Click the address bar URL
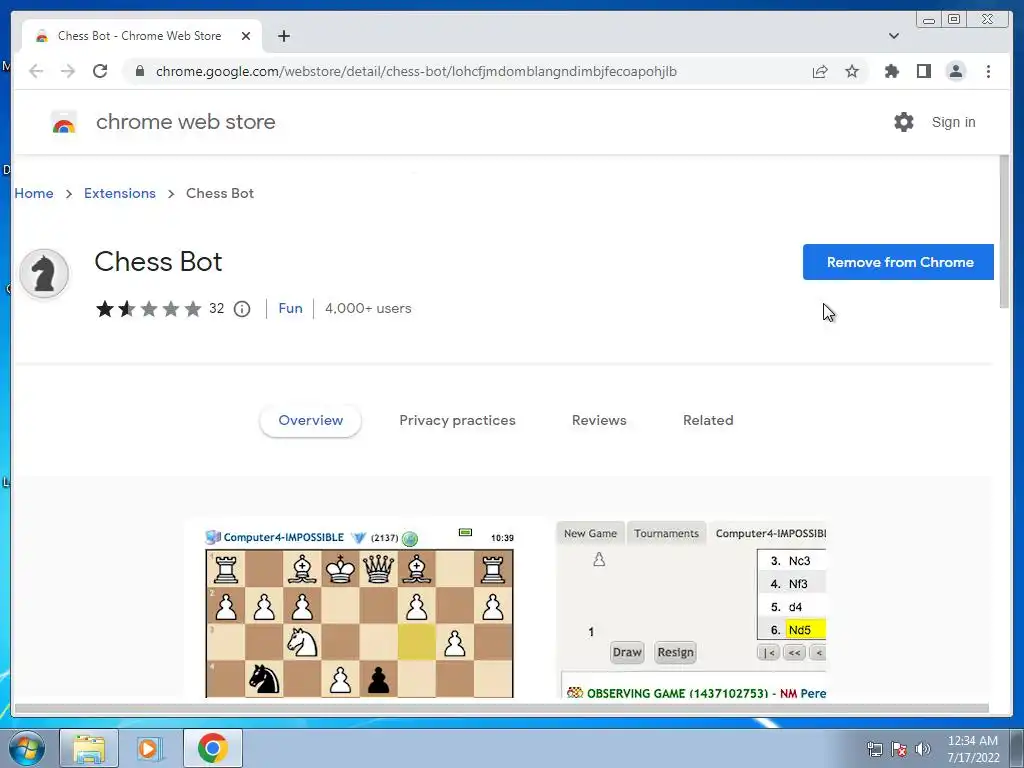The image size is (1024, 768). tap(416, 71)
